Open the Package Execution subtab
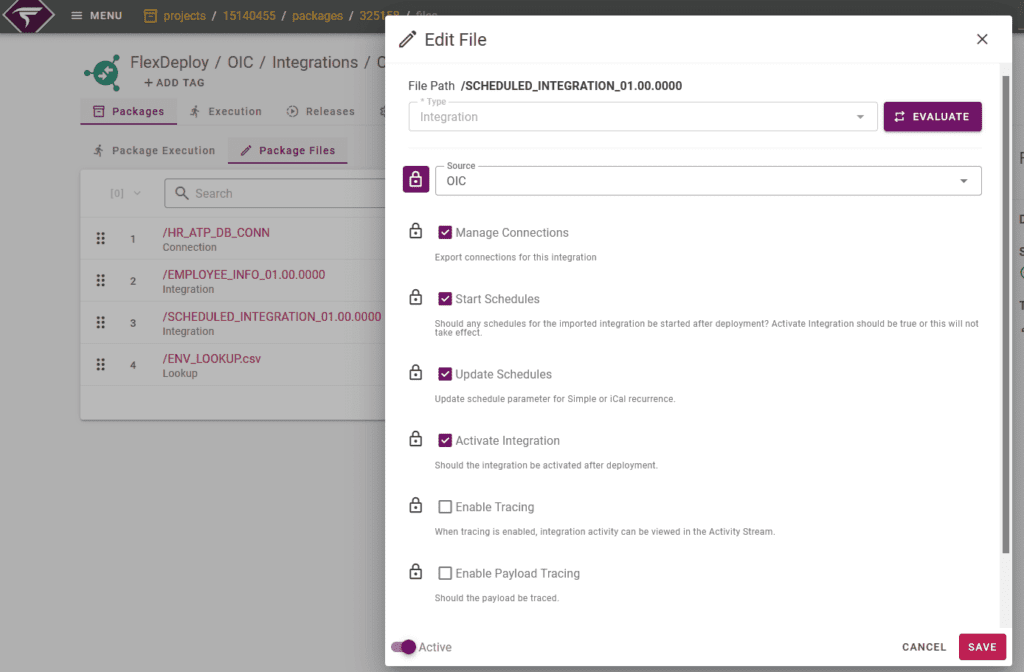Image resolution: width=1024 pixels, height=672 pixels. pos(154,150)
